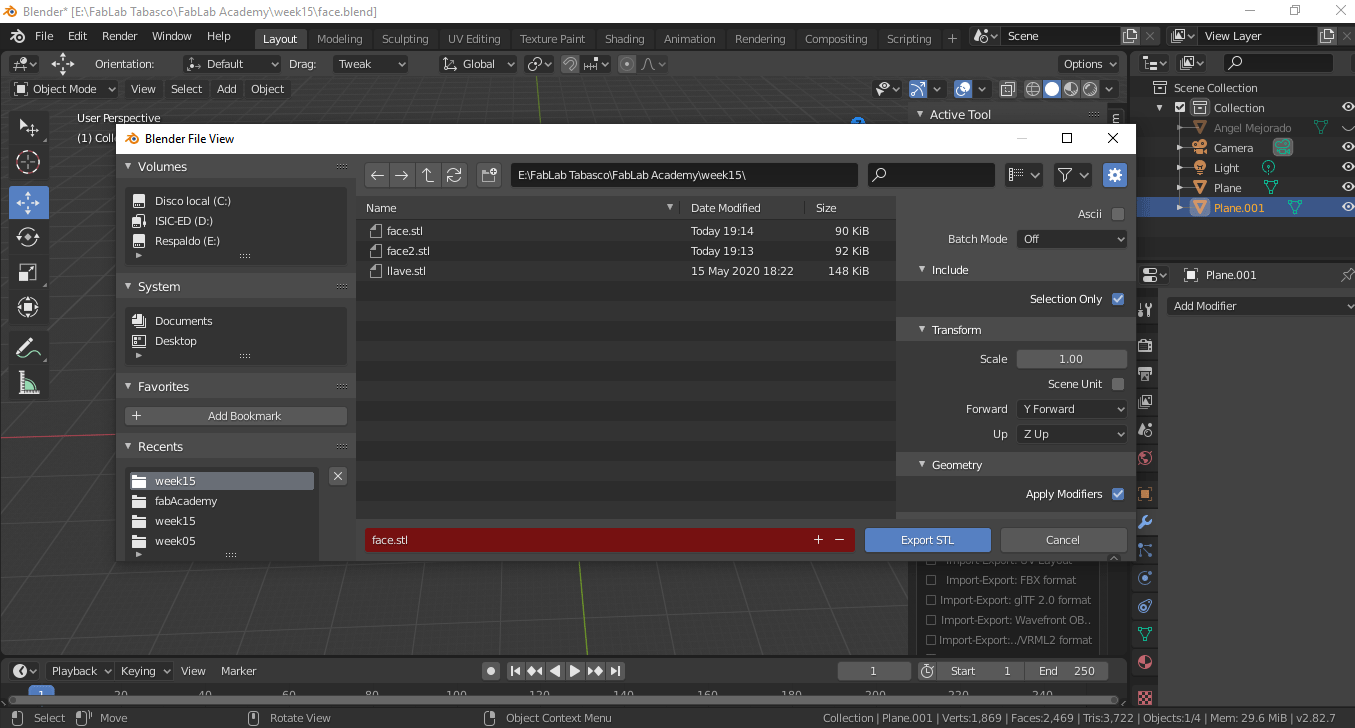Jump to the timeline start frame
This screenshot has width=1355, height=728.
[x=515, y=671]
